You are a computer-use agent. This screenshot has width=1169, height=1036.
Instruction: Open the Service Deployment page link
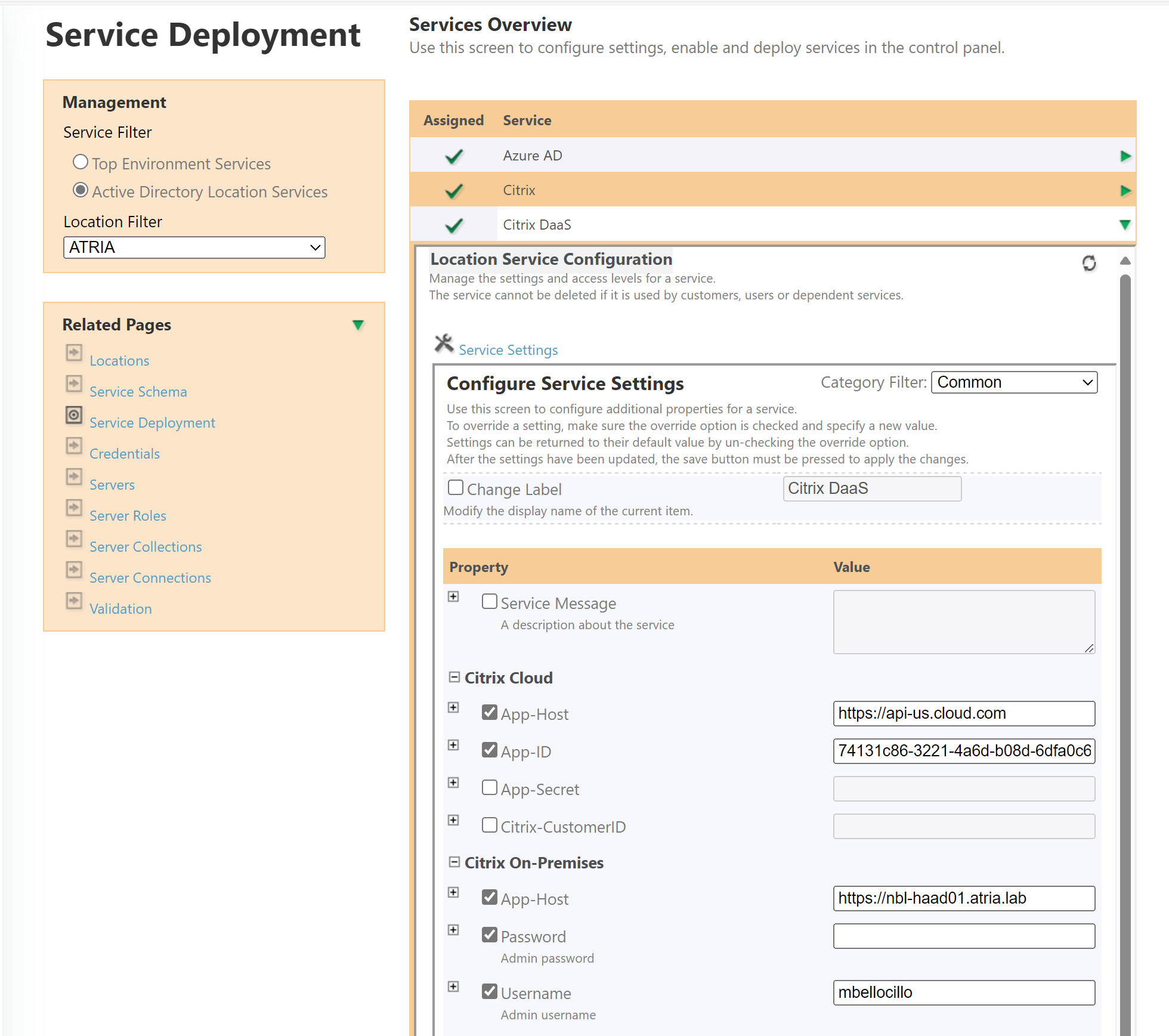(152, 423)
